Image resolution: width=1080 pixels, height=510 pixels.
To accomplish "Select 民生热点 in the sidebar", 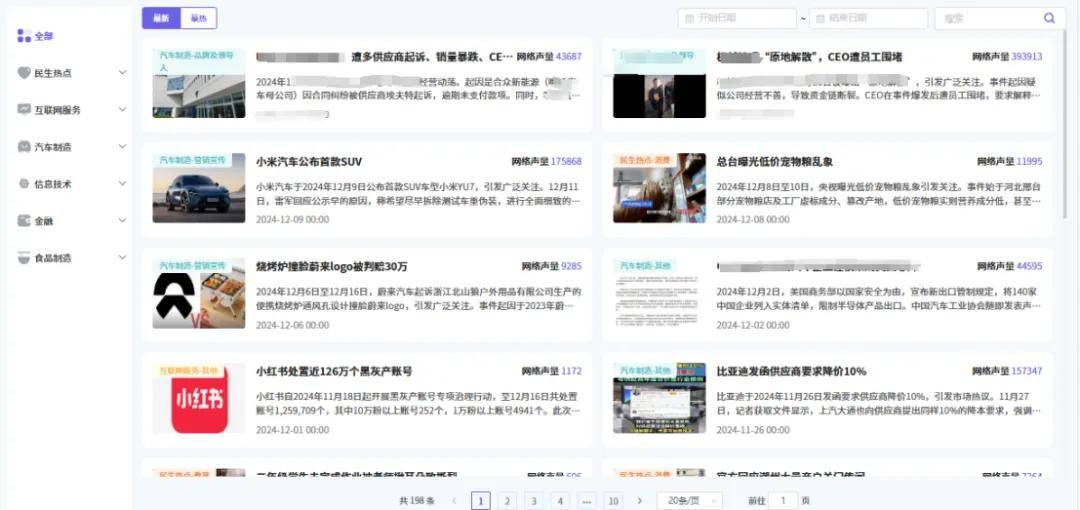I will [x=53, y=72].
